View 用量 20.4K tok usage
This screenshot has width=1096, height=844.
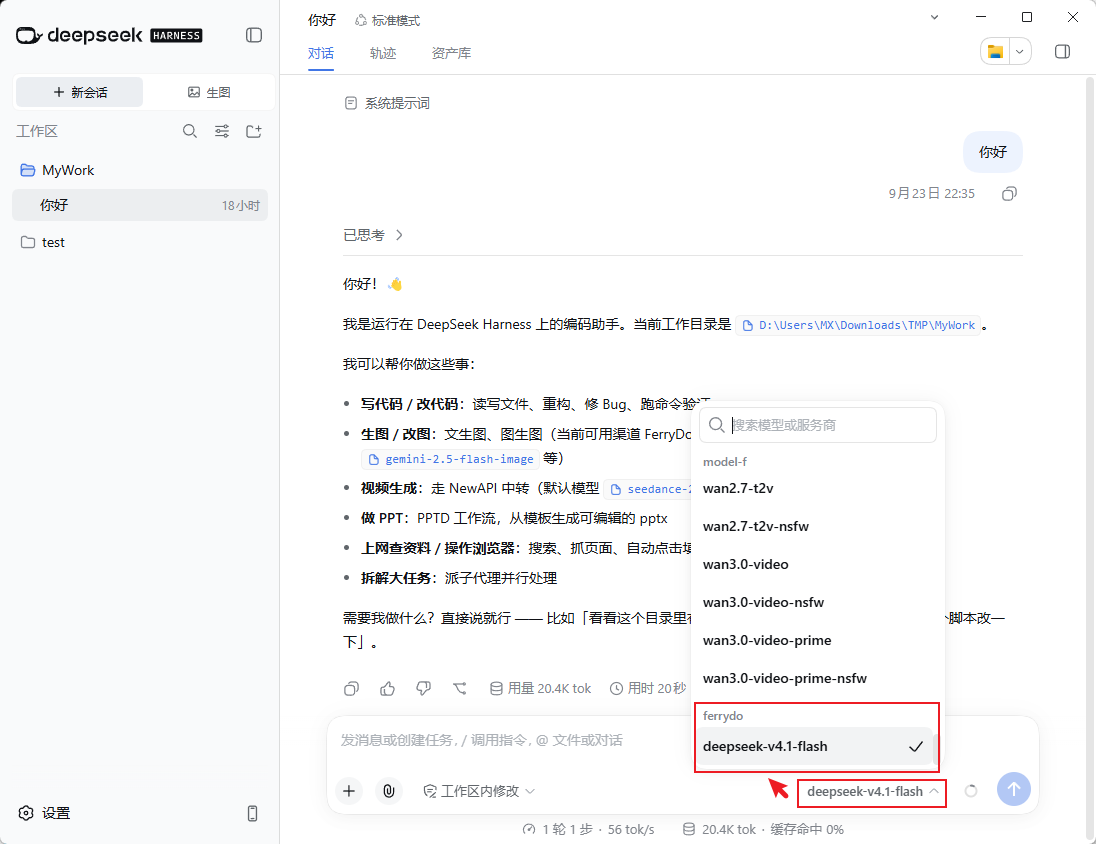pos(540,689)
